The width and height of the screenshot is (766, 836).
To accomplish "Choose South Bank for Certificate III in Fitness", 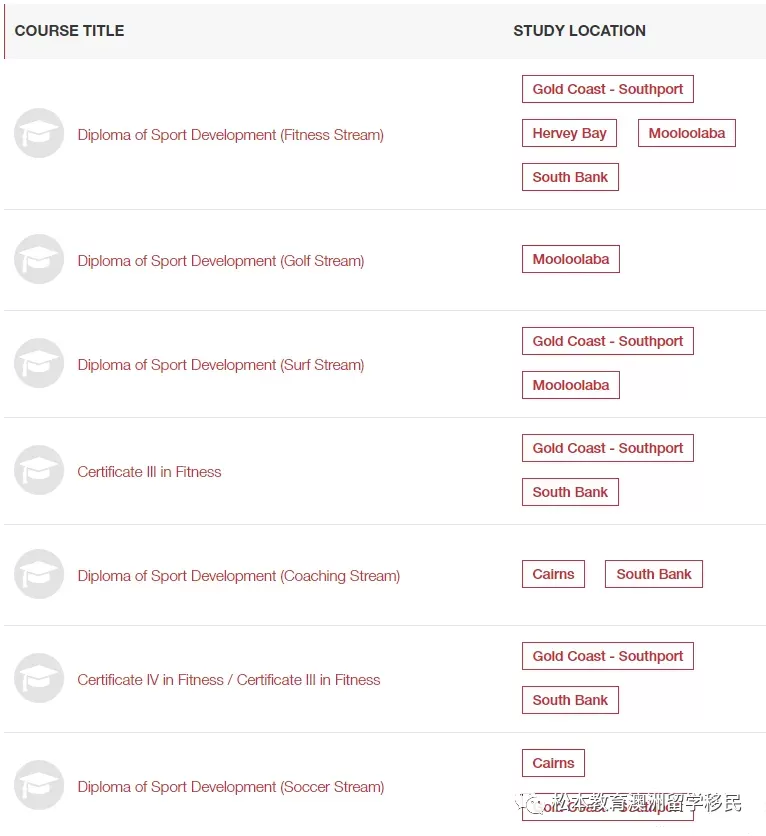I will pos(570,492).
